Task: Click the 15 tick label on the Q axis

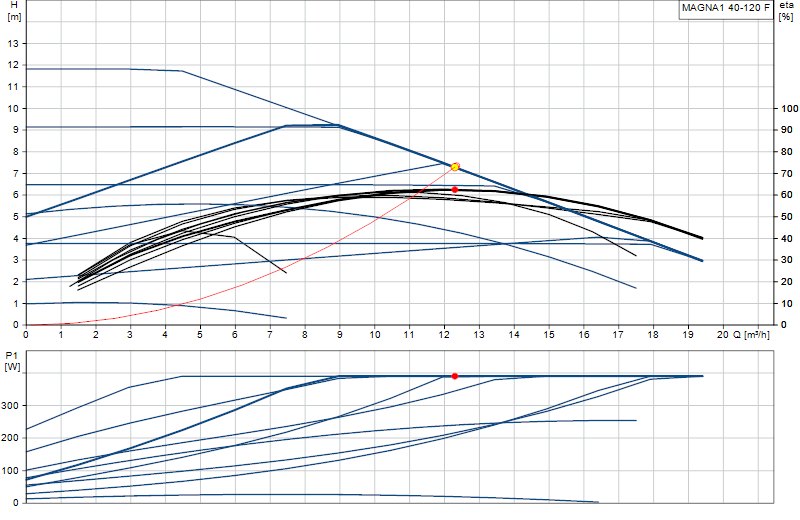Action: tap(548, 335)
